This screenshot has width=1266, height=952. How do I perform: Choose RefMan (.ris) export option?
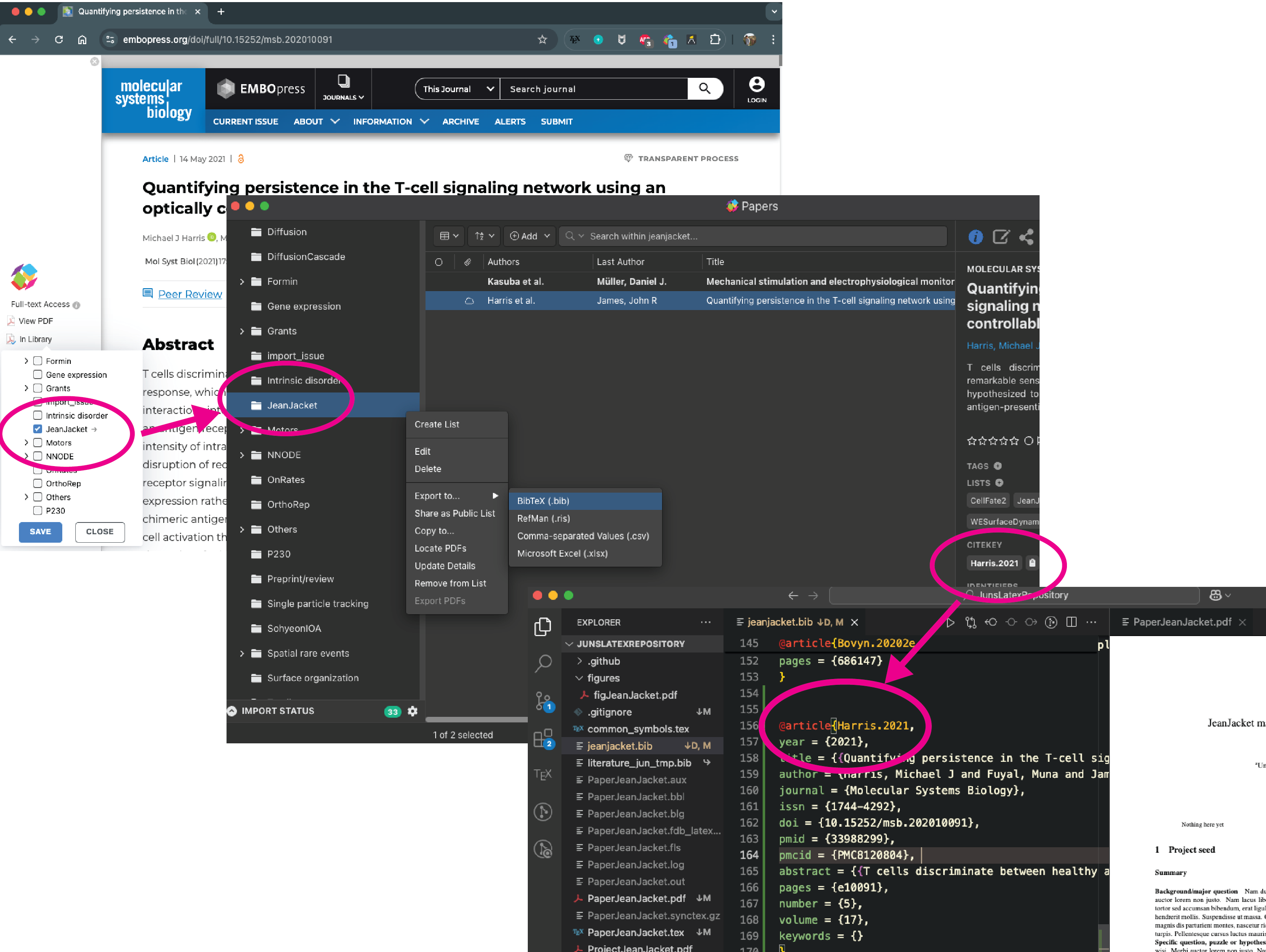(x=585, y=518)
